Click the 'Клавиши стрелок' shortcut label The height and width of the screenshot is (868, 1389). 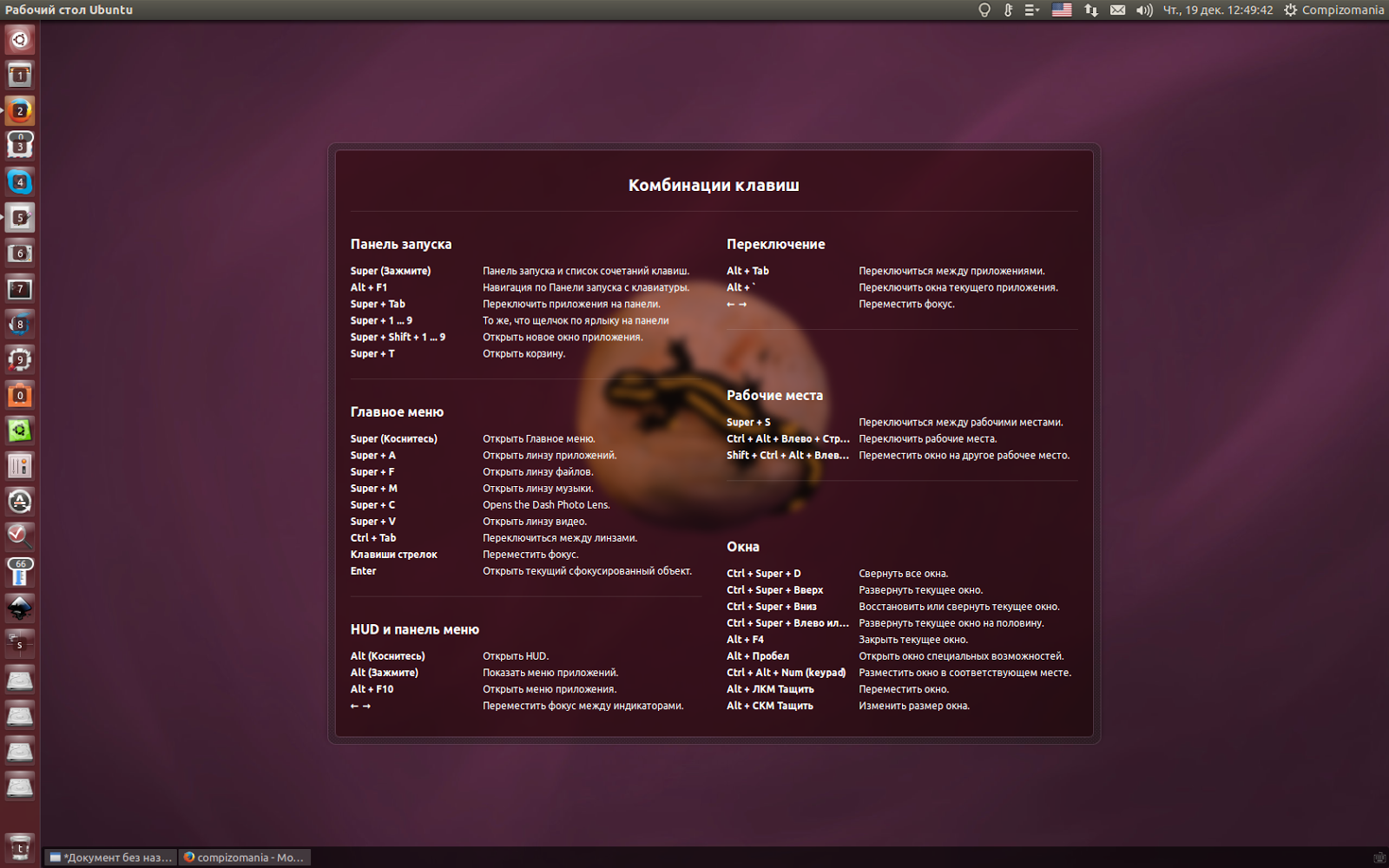click(x=394, y=554)
